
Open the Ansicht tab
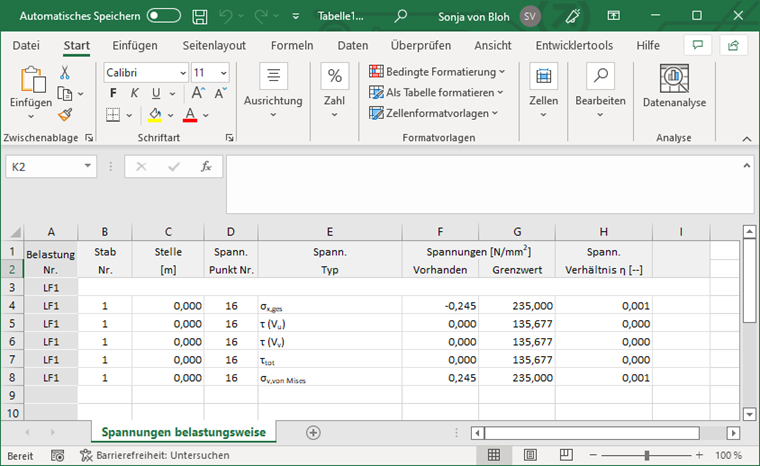493,46
